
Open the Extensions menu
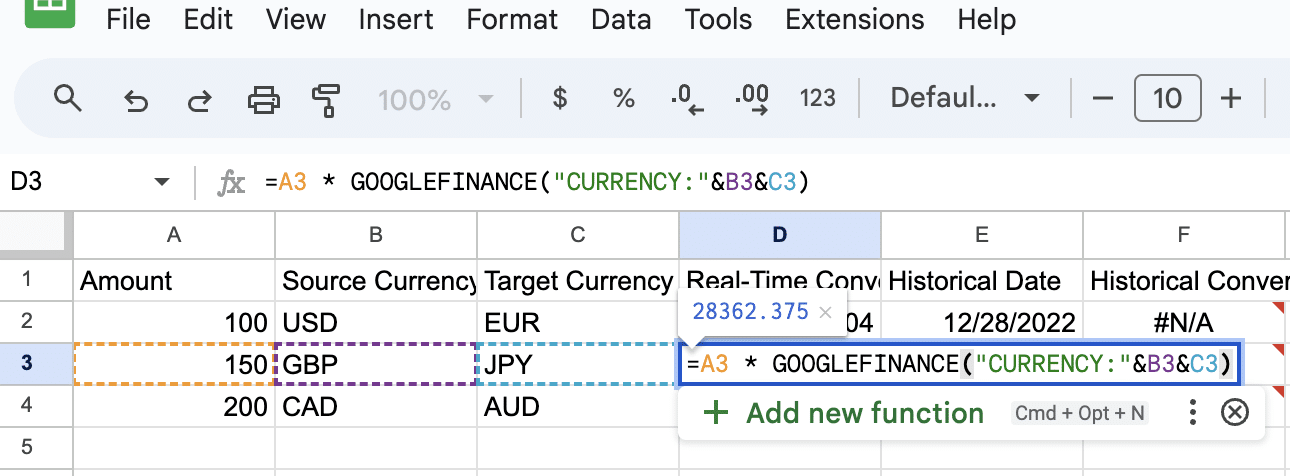855,19
